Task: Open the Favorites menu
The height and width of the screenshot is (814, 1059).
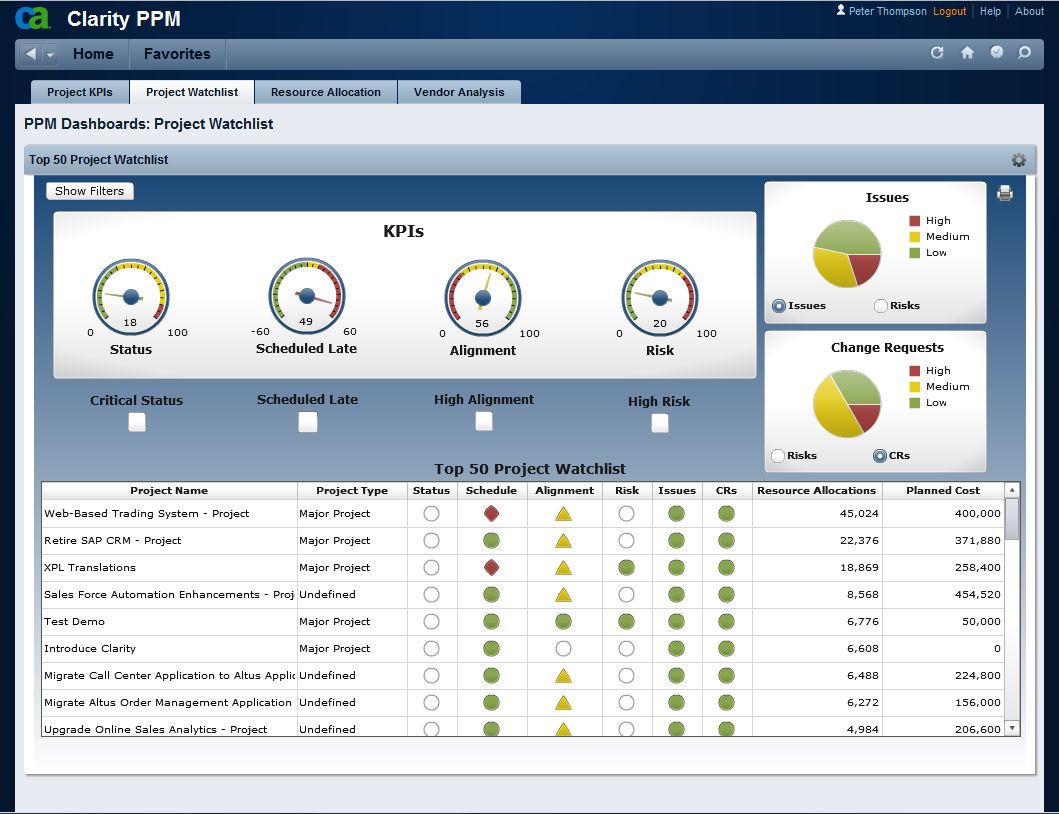Action: [177, 54]
